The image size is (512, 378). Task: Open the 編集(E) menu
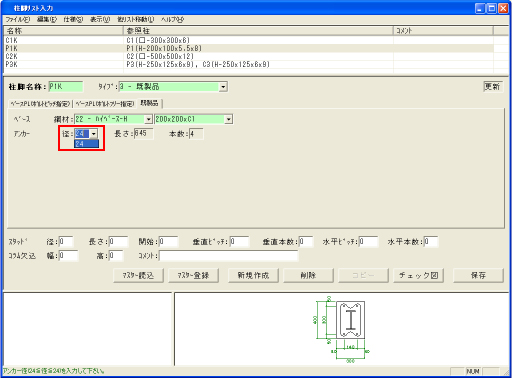tap(47, 19)
